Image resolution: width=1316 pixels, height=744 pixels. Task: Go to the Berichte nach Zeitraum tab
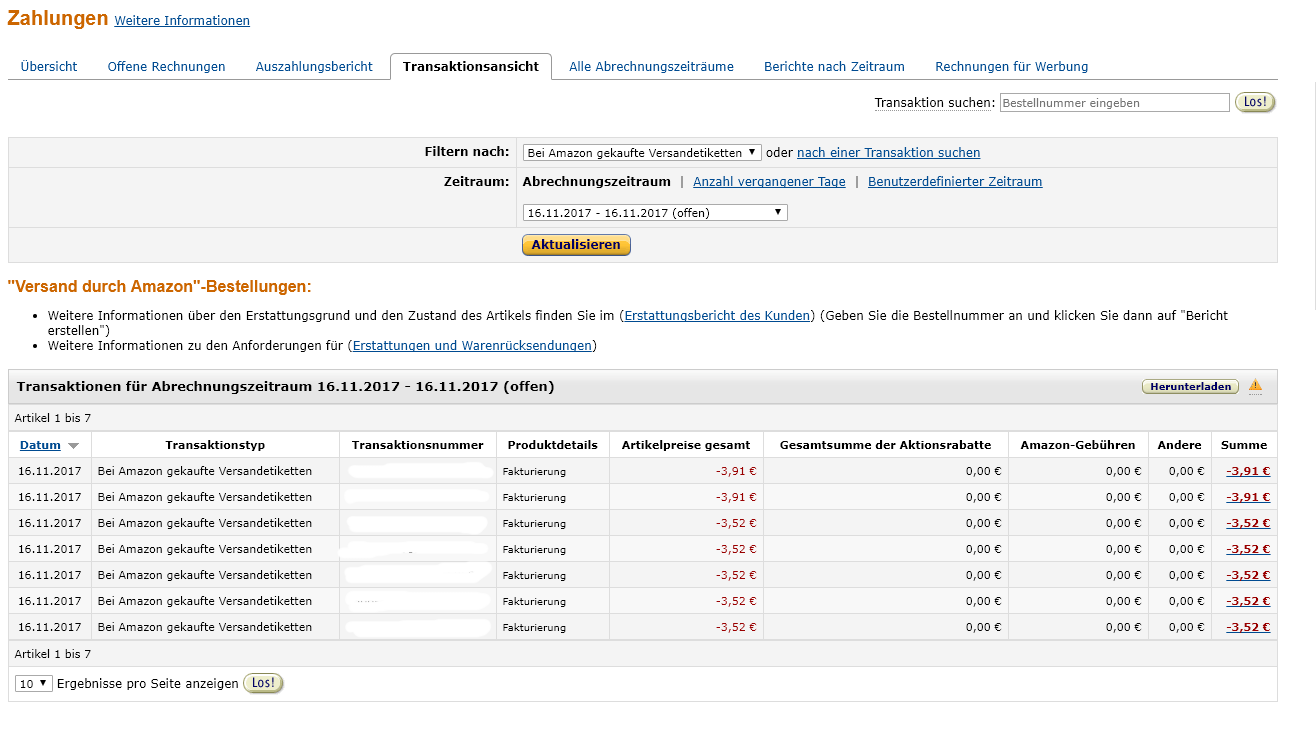[834, 67]
